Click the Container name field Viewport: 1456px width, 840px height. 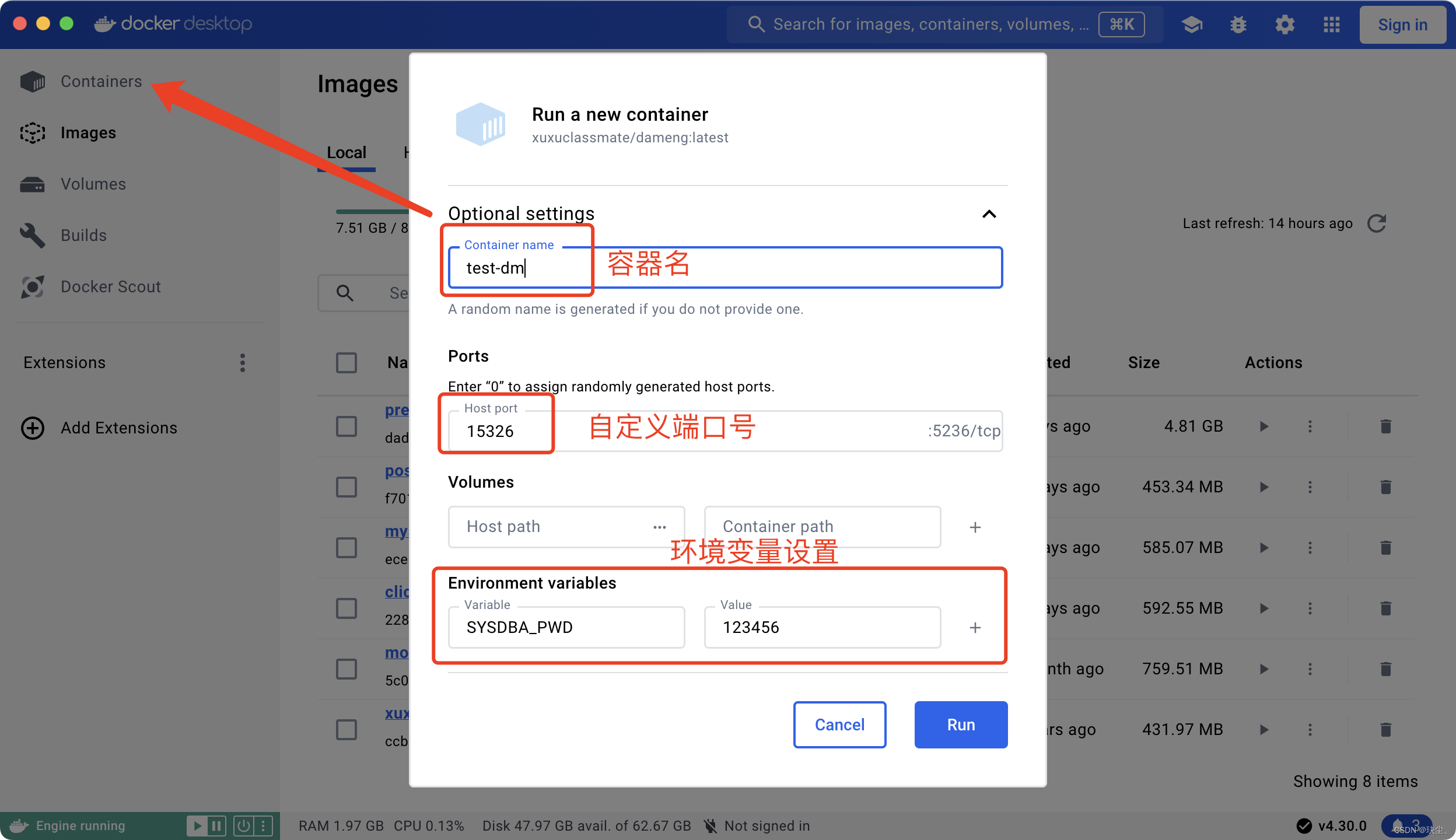coord(725,268)
